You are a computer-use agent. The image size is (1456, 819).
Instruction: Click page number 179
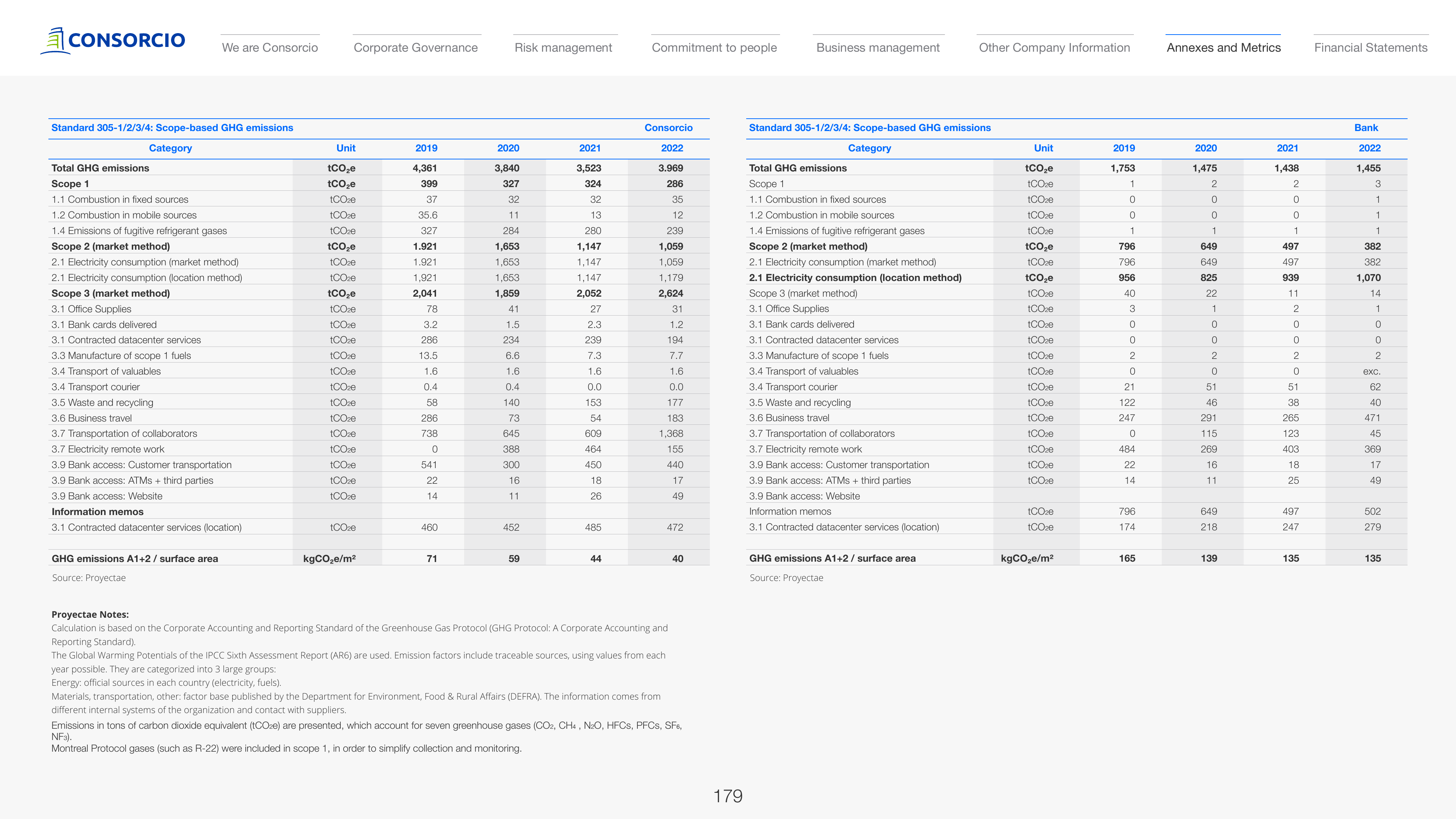(728, 796)
